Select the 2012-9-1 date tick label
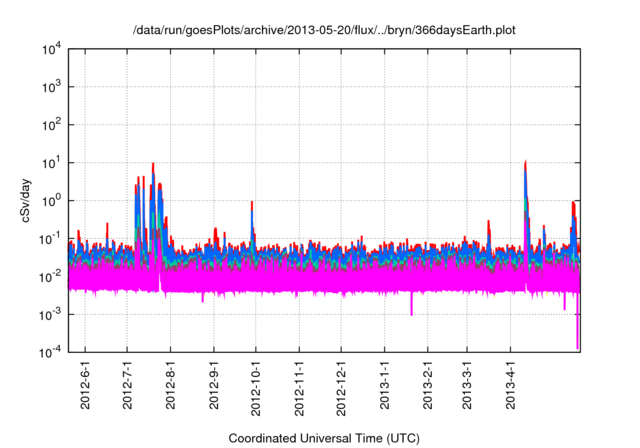Screen dimensions: 640x448 (x=214, y=386)
